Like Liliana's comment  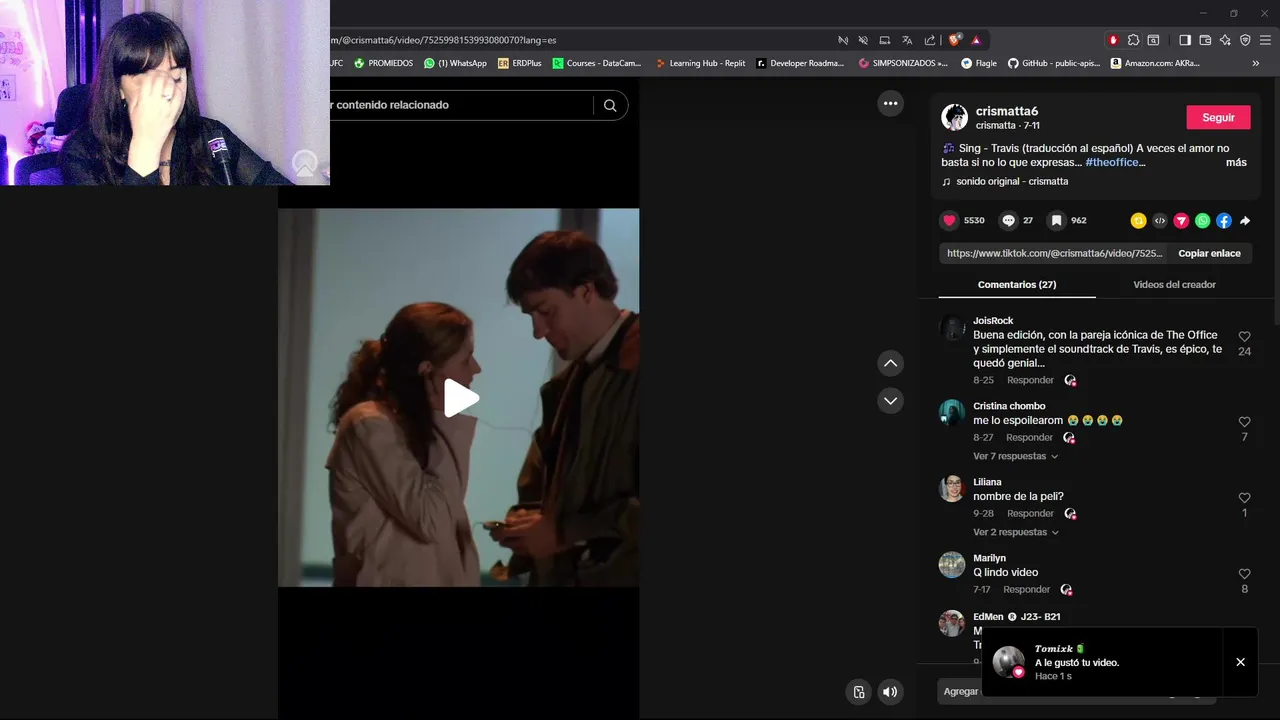click(x=1244, y=498)
